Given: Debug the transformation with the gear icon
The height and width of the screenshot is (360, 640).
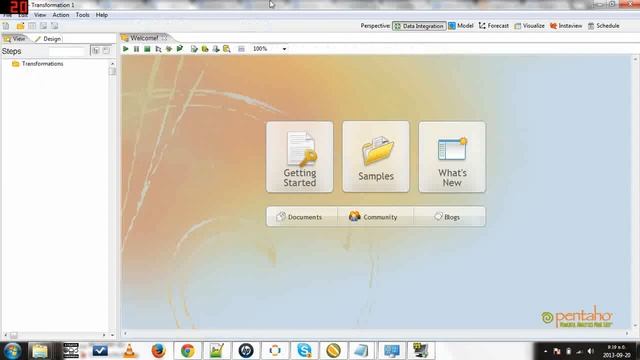Looking at the screenshot, I should click(169, 49).
